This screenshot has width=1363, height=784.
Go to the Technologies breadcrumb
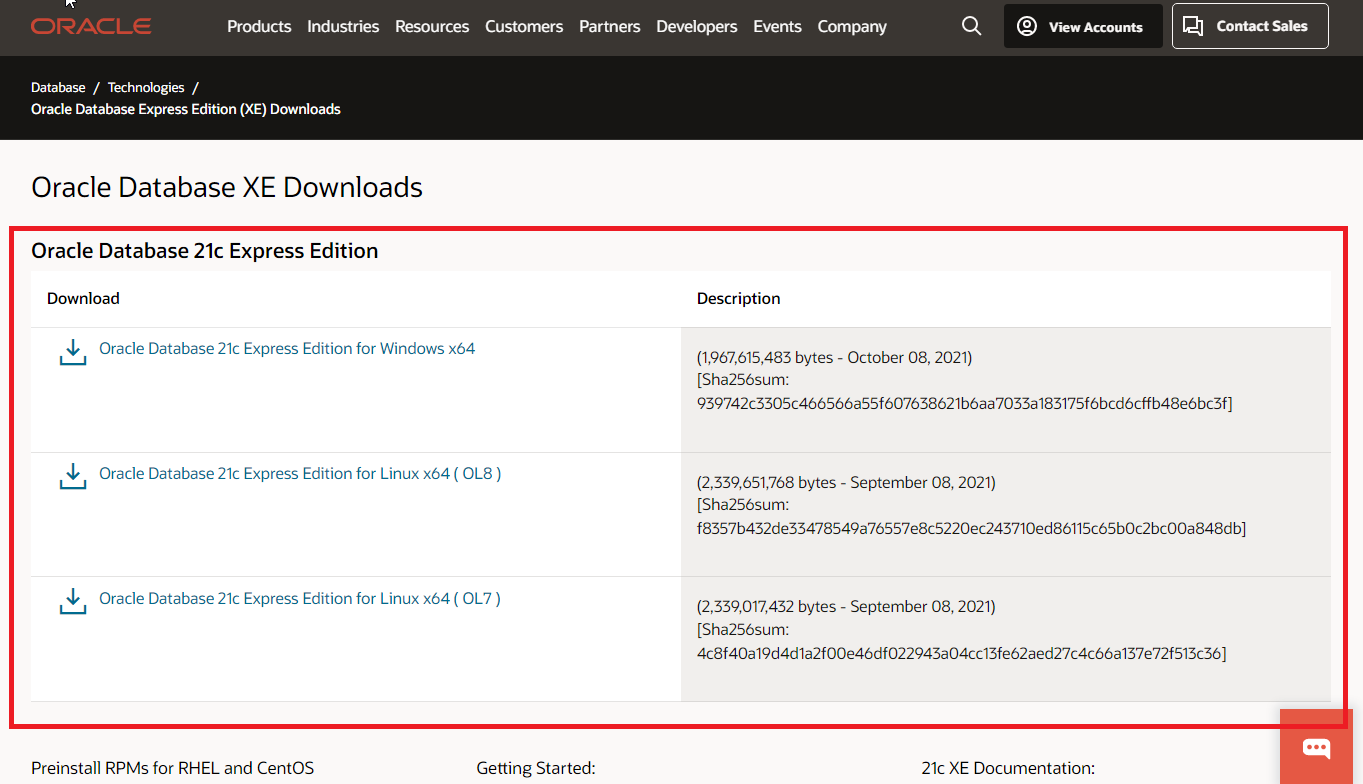146,88
